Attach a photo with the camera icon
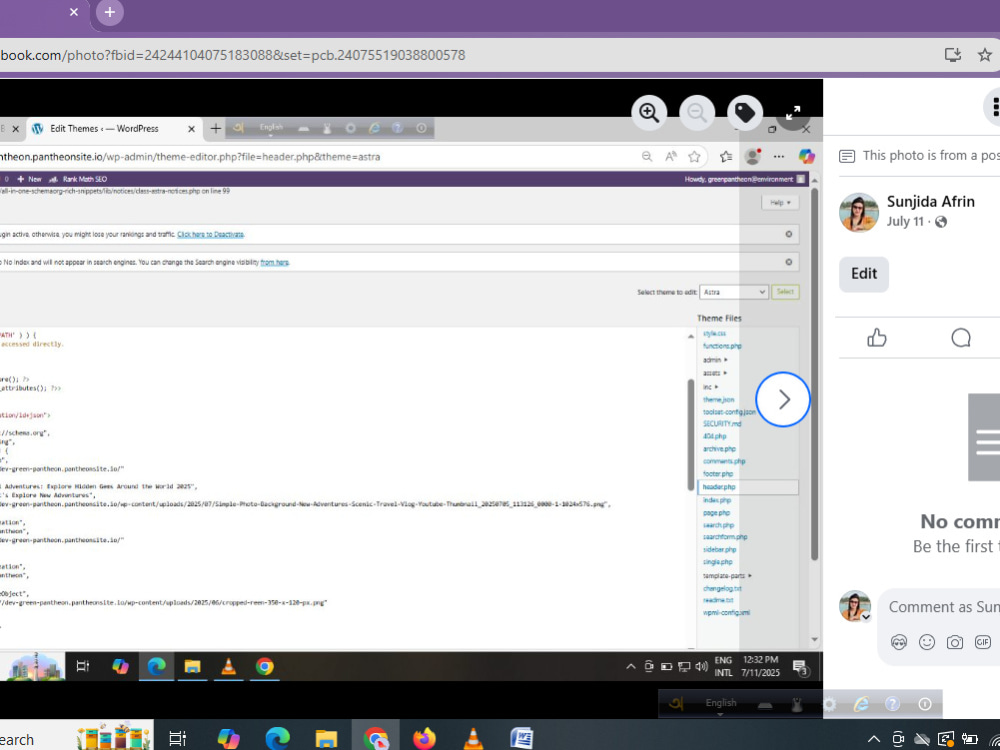The image size is (1000, 750). 955,642
